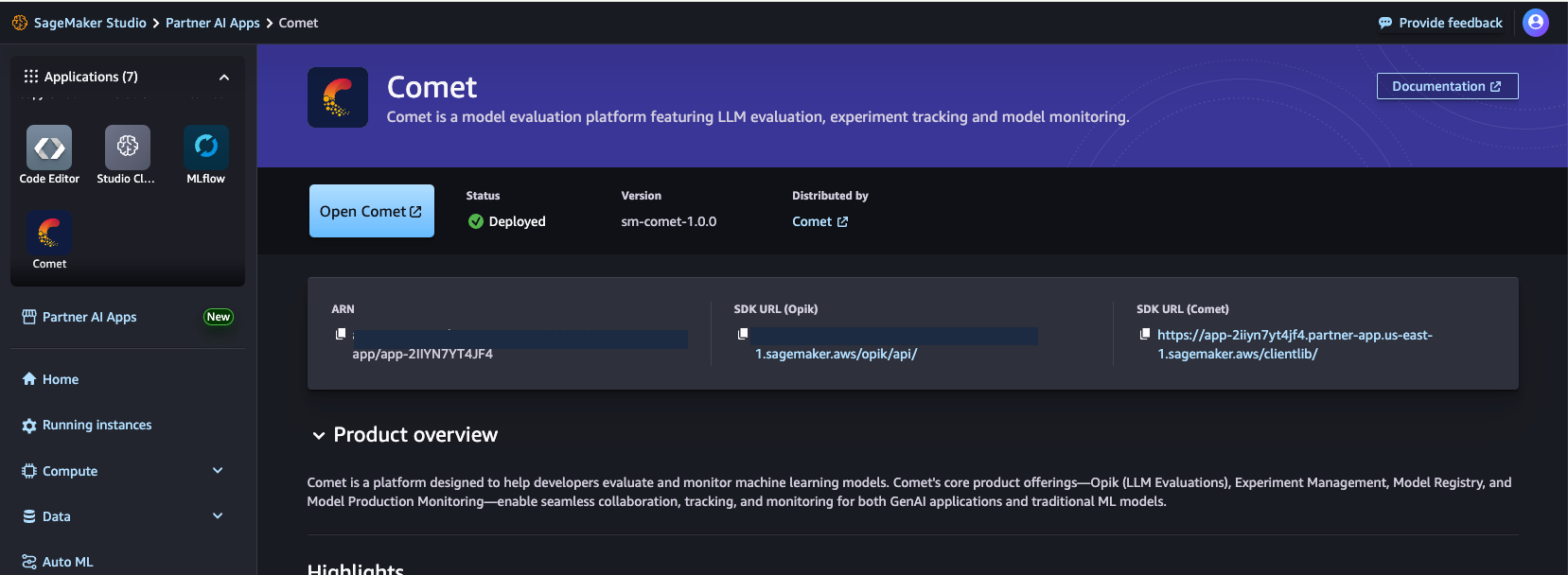Viewport: 1568px width, 575px height.
Task: Copy the Comet SDK URL
Action: tap(1145, 333)
